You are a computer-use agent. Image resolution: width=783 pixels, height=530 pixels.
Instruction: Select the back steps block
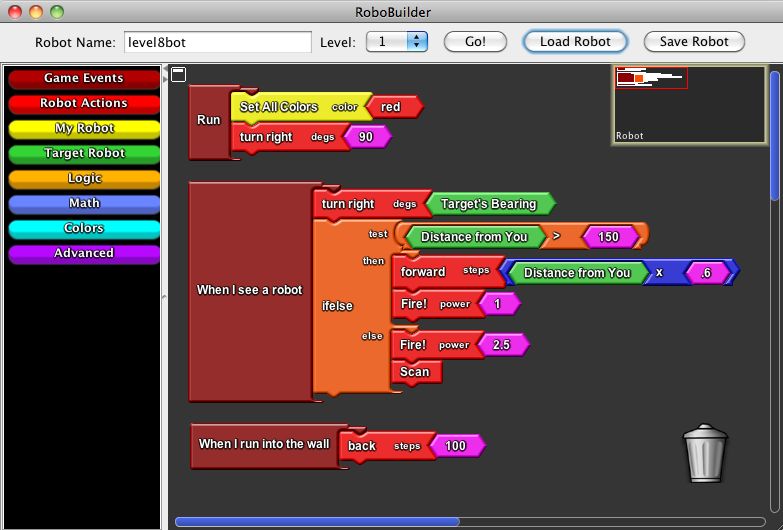(385, 446)
